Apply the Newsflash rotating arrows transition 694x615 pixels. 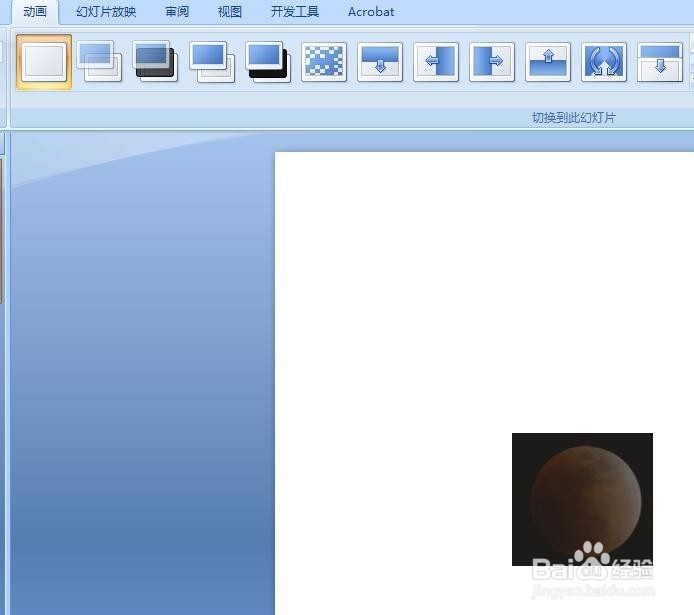(604, 62)
